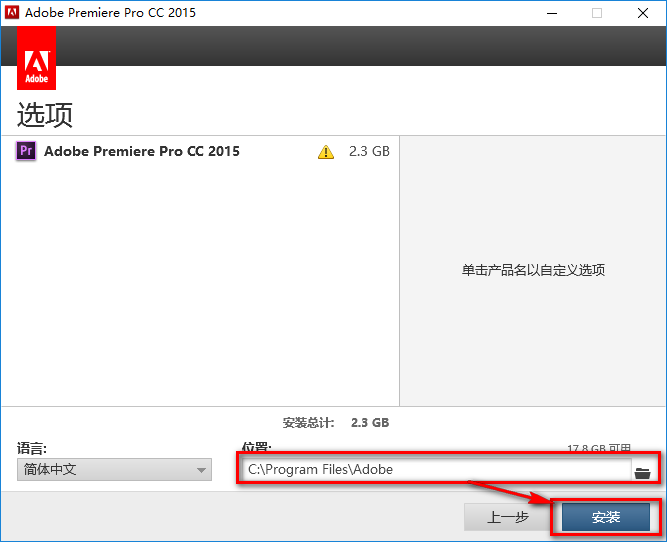Click the 2.3 GB size beside product
This screenshot has height=560, width=667.
[x=369, y=152]
